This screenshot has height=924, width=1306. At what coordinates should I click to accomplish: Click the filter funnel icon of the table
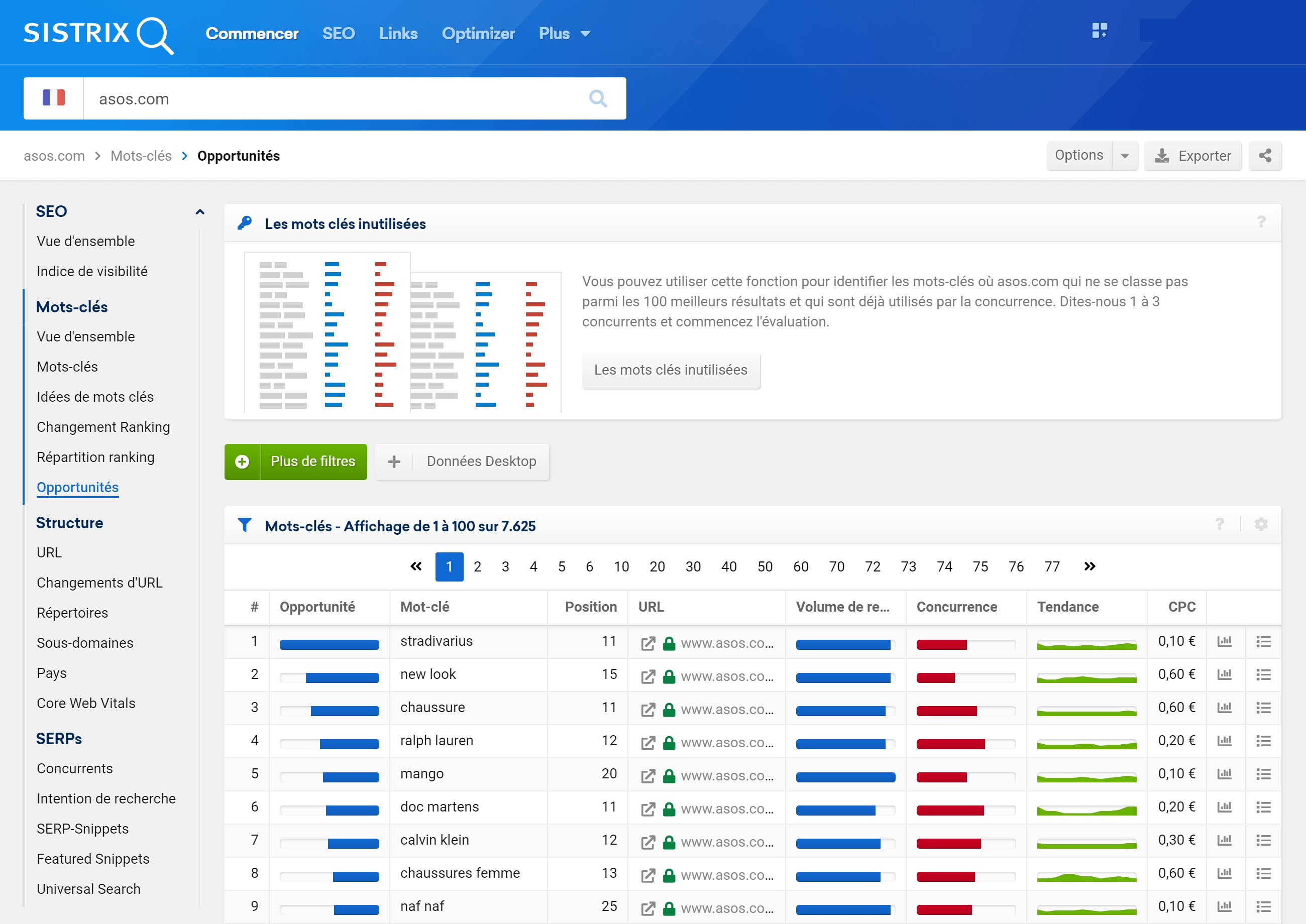tap(244, 525)
